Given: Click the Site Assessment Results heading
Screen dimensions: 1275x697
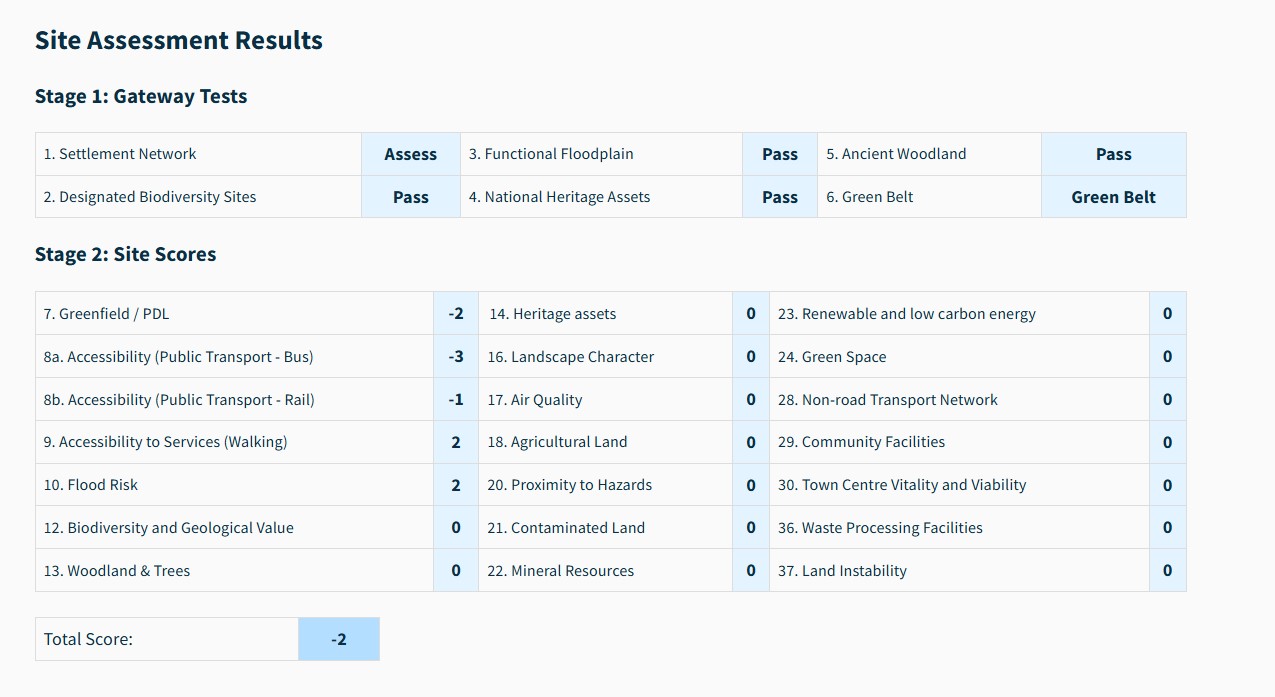Looking at the screenshot, I should click(179, 41).
